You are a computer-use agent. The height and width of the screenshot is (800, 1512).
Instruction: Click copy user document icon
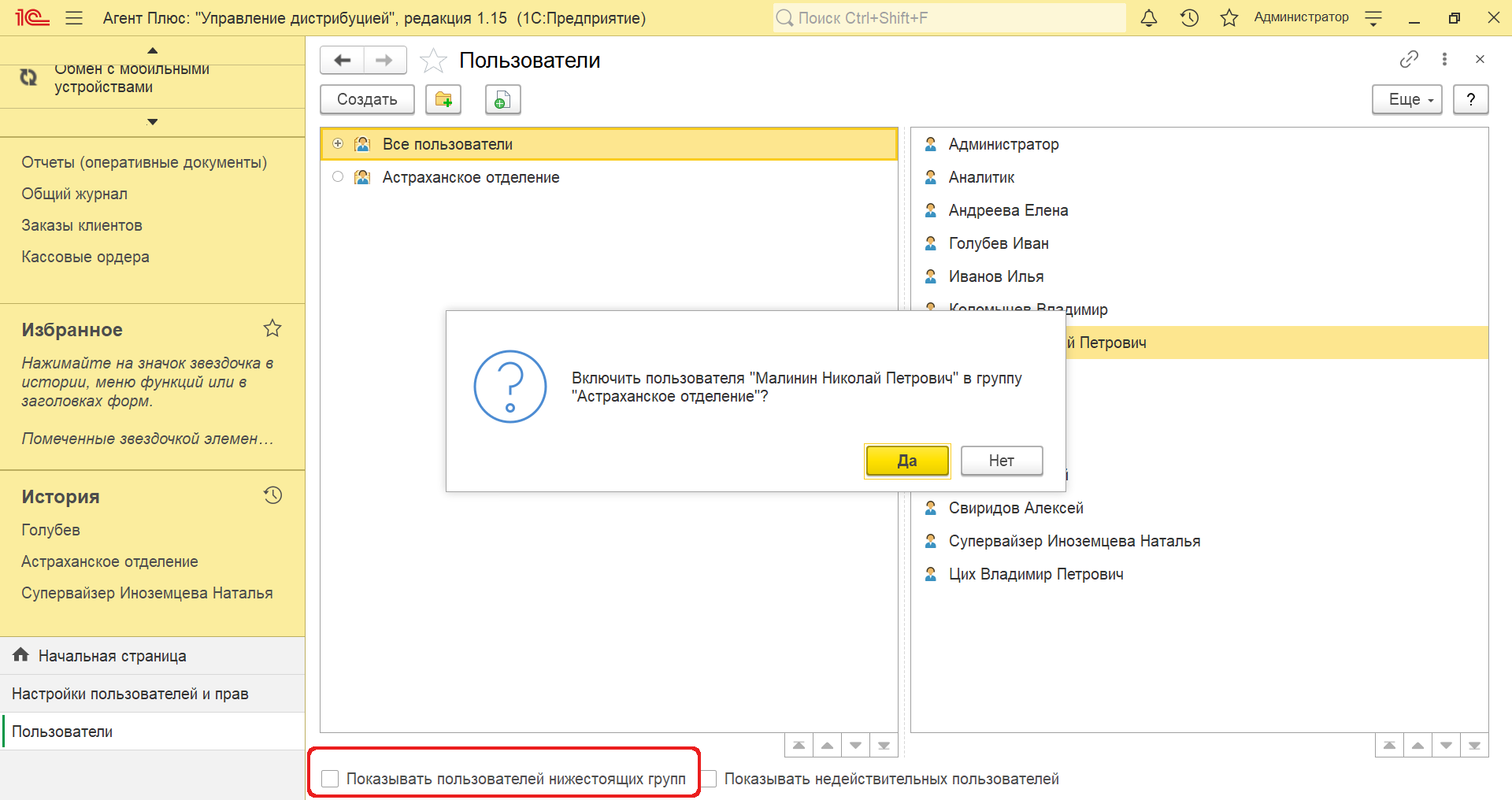502,100
